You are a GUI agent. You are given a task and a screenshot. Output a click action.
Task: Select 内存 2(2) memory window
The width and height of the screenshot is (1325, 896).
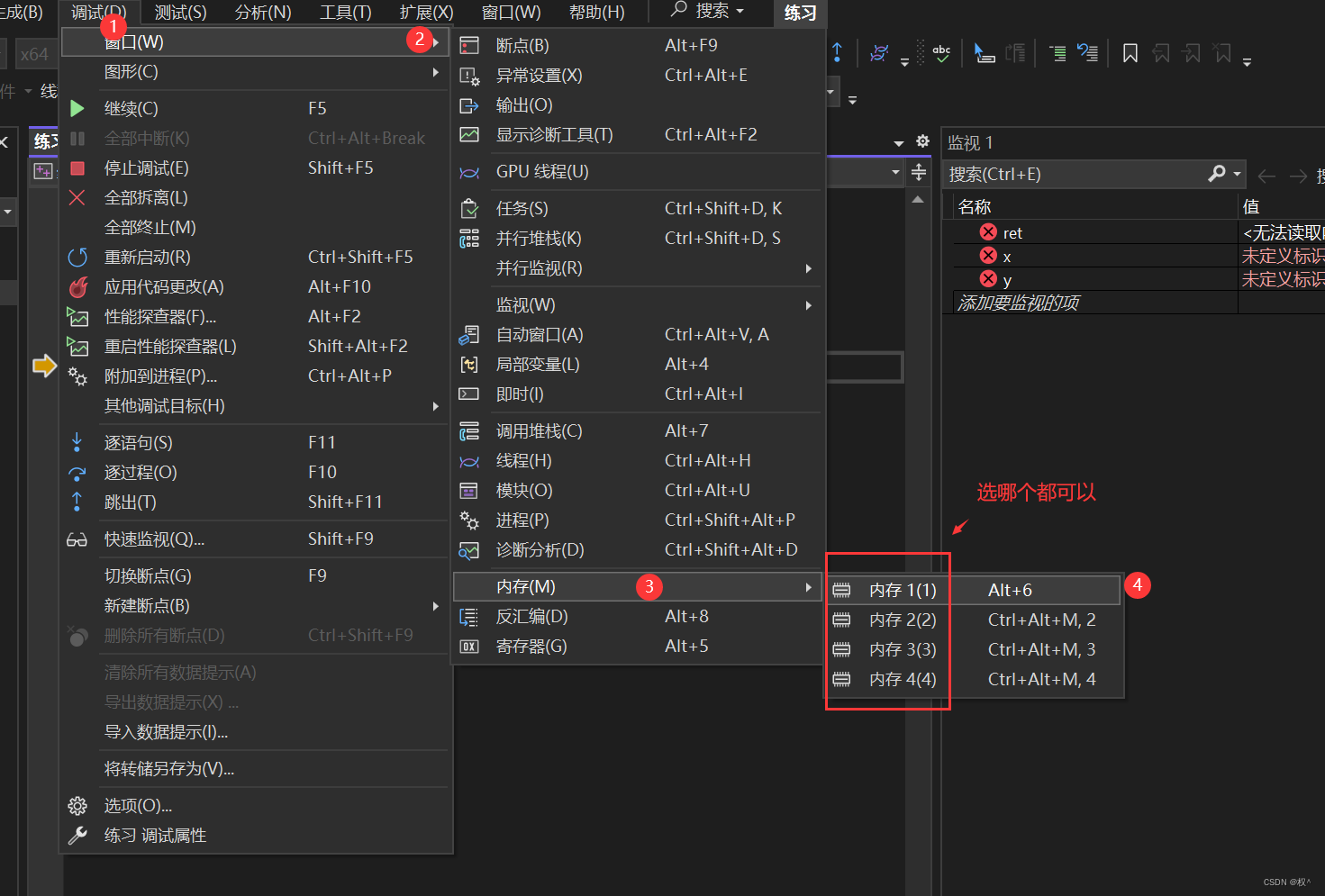[x=974, y=620]
